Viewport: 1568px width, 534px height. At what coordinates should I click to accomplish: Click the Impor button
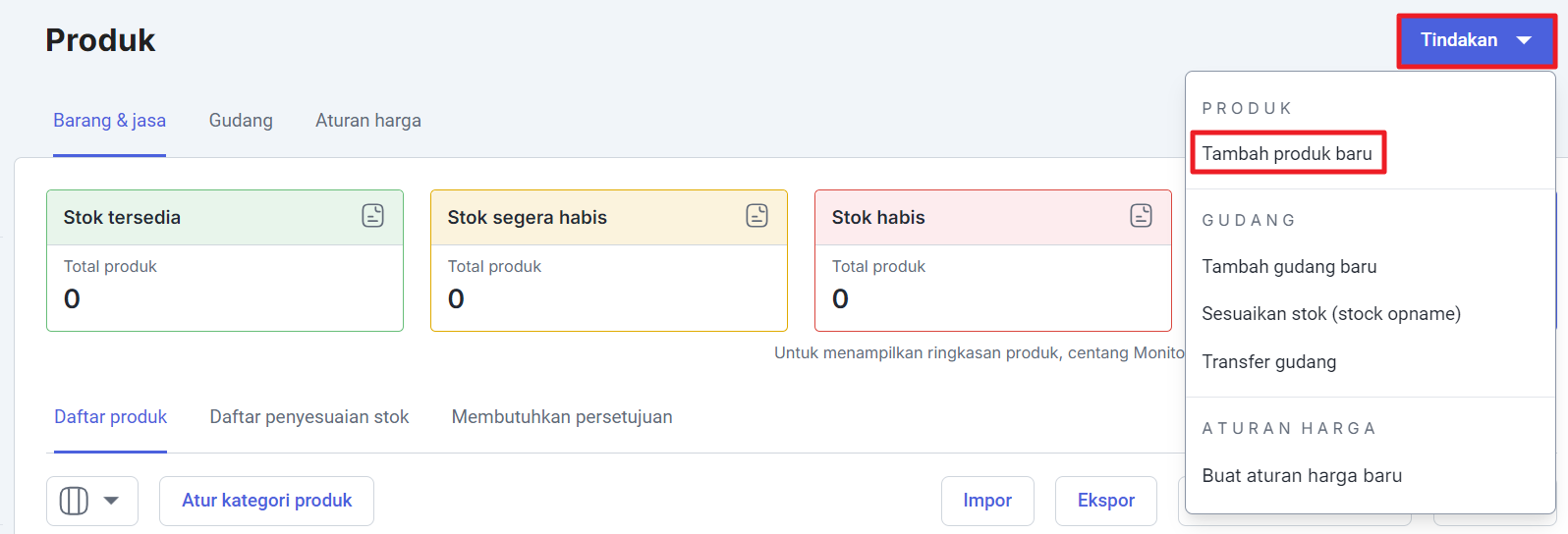[x=987, y=501]
